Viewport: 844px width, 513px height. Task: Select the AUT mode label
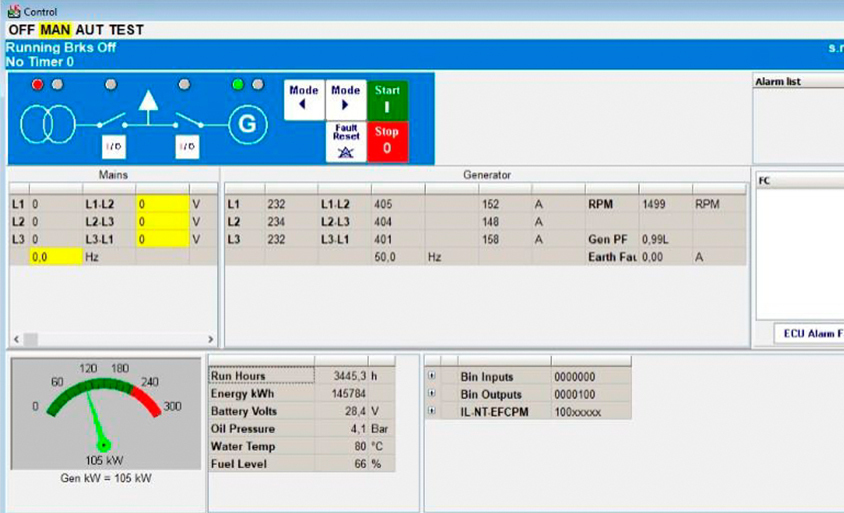click(90, 30)
